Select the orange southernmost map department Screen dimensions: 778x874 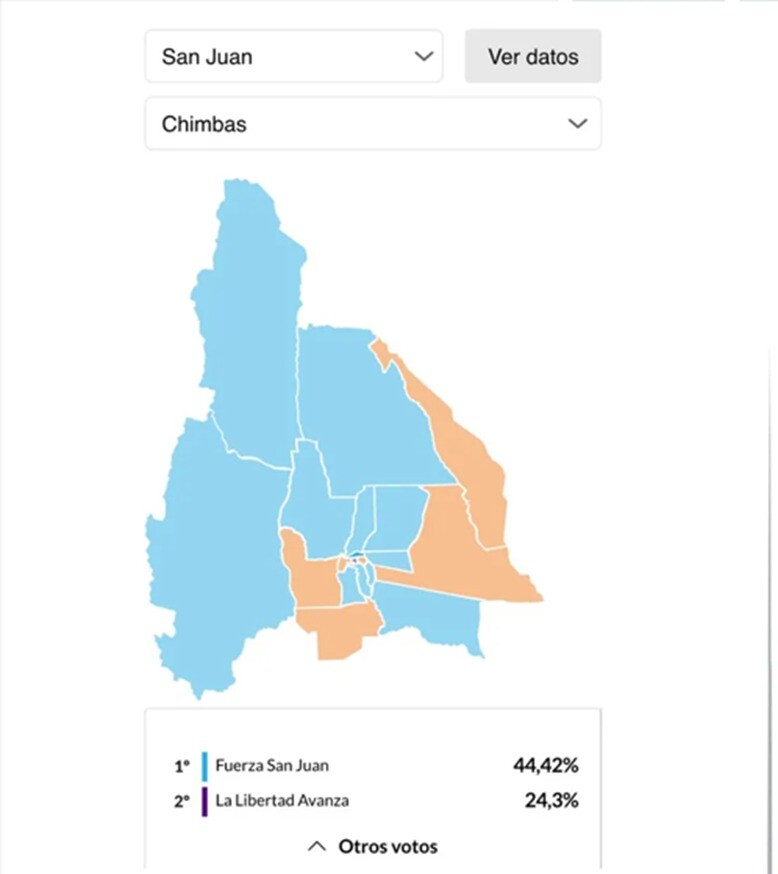click(x=338, y=630)
